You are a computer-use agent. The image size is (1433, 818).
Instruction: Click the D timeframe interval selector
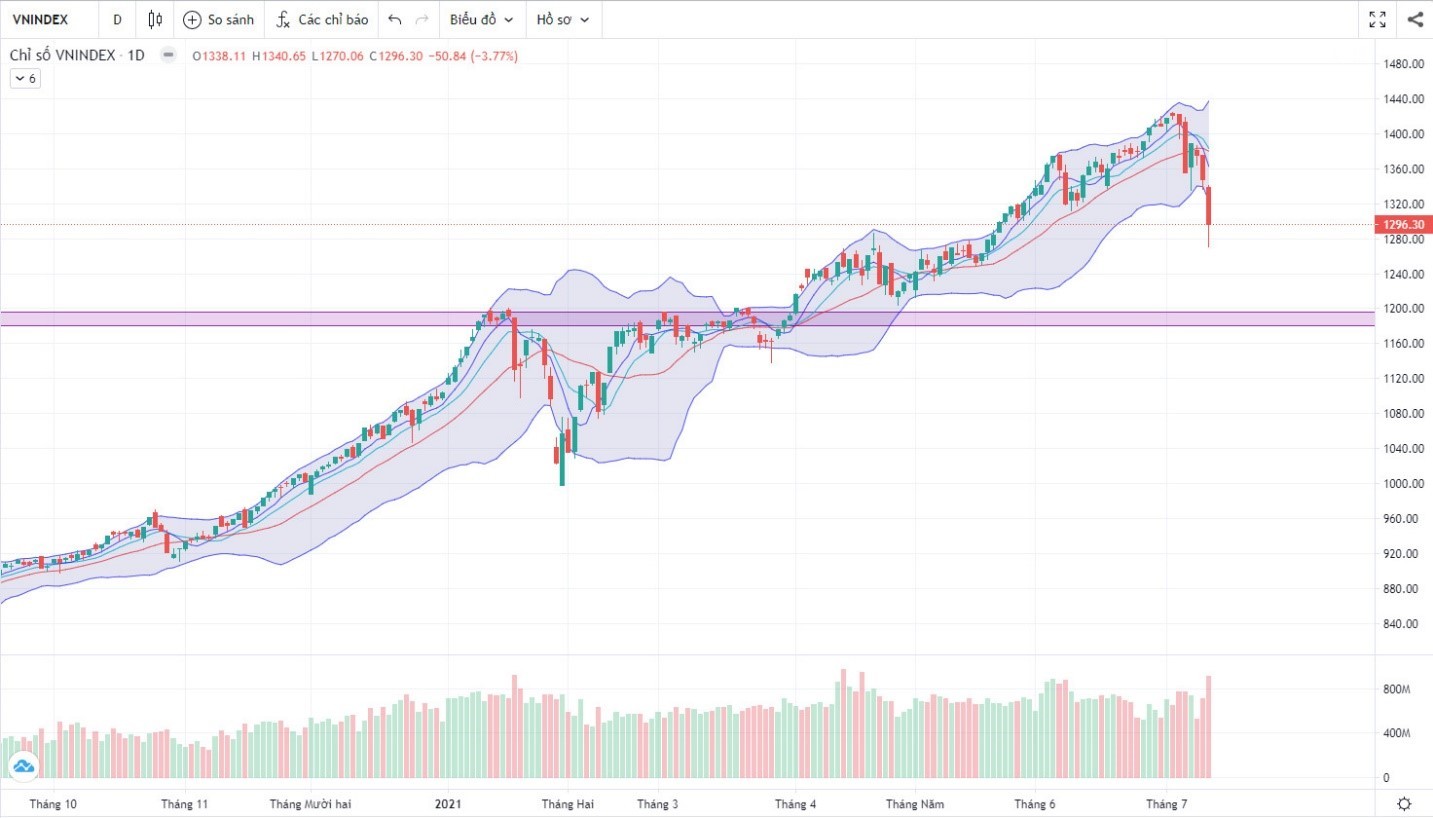pyautogui.click(x=118, y=19)
